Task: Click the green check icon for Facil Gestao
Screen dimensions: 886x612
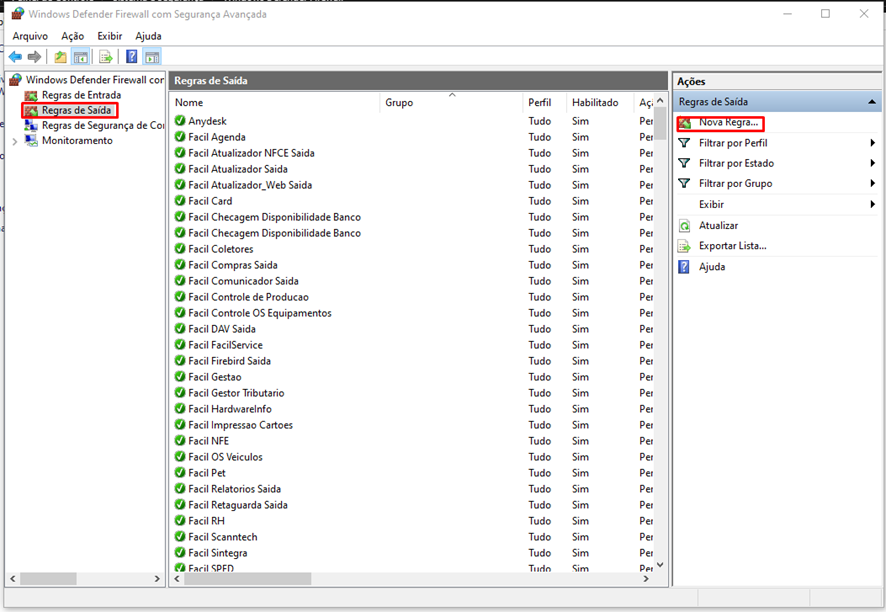Action: pos(180,376)
